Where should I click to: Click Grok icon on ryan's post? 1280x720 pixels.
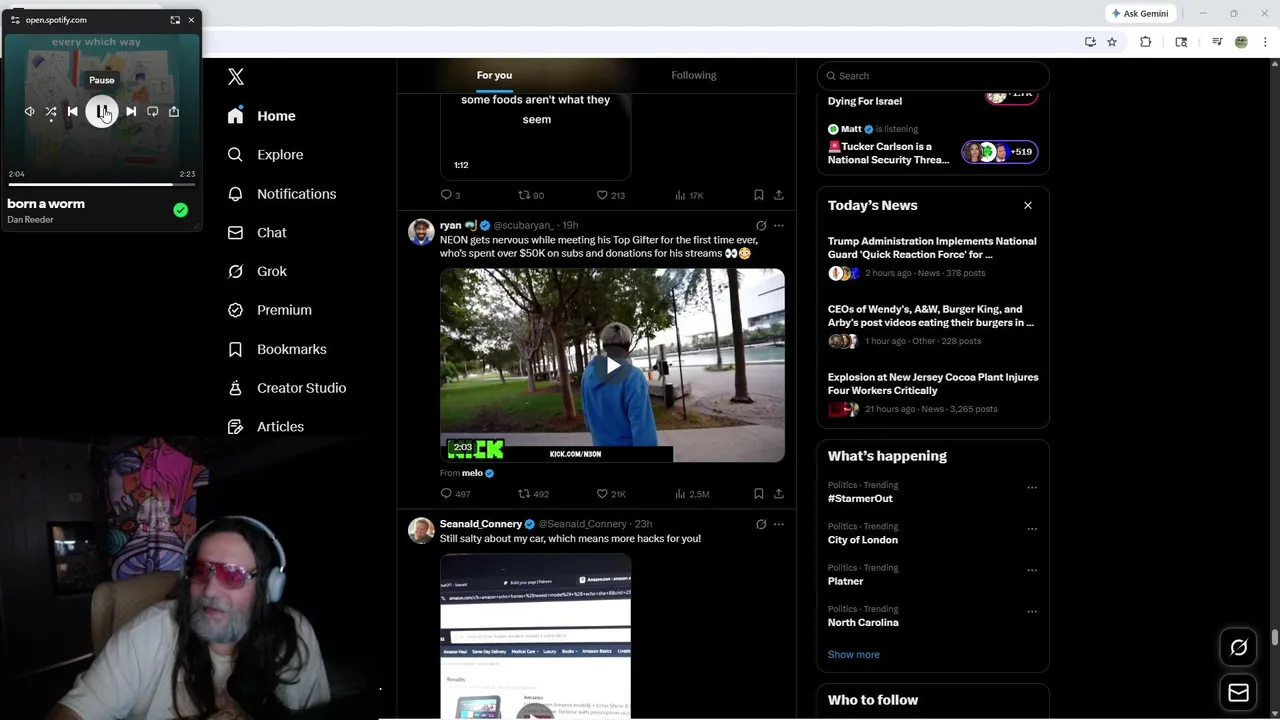coord(761,226)
